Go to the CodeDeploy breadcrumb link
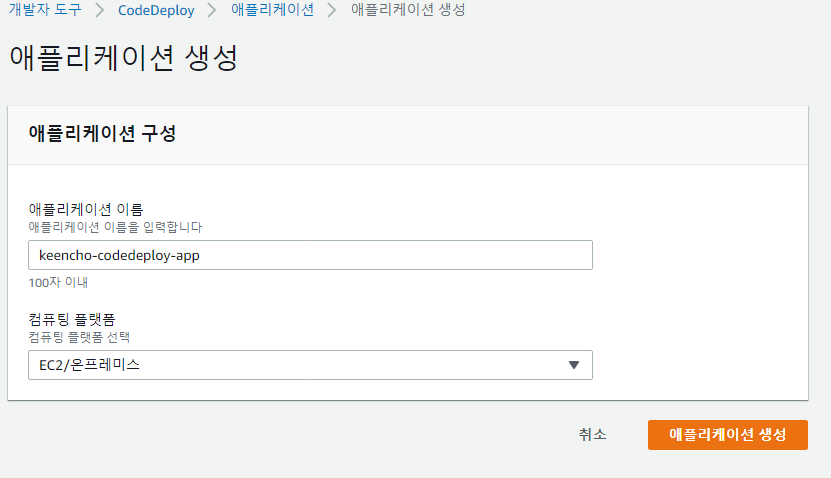Viewport: 831px width, 478px height. tap(156, 10)
